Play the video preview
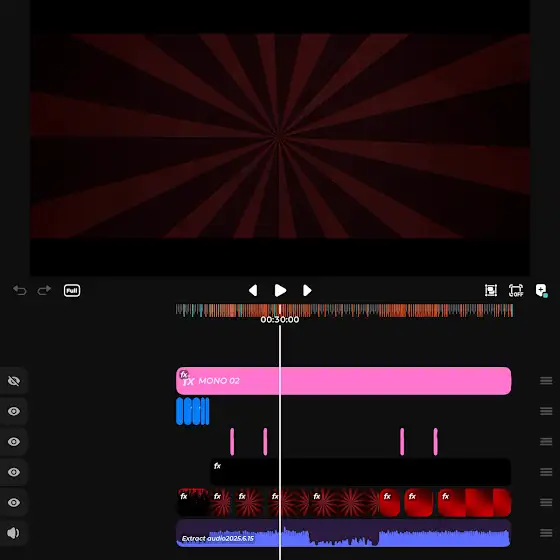The height and width of the screenshot is (560, 560). click(280, 290)
